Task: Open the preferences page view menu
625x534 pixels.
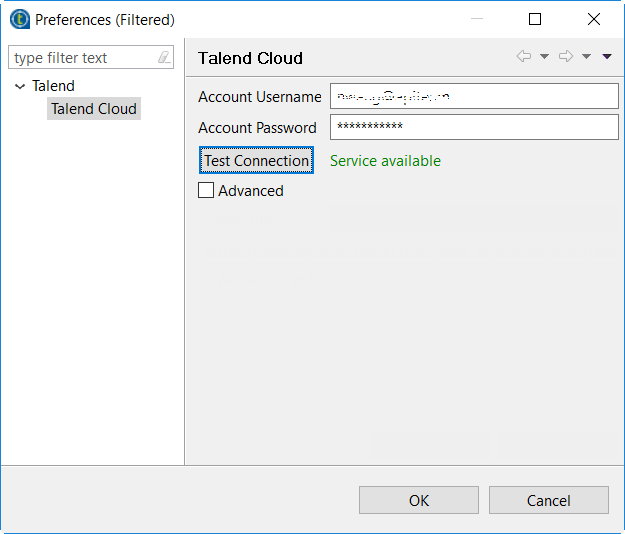Action: pyautogui.click(x=607, y=57)
